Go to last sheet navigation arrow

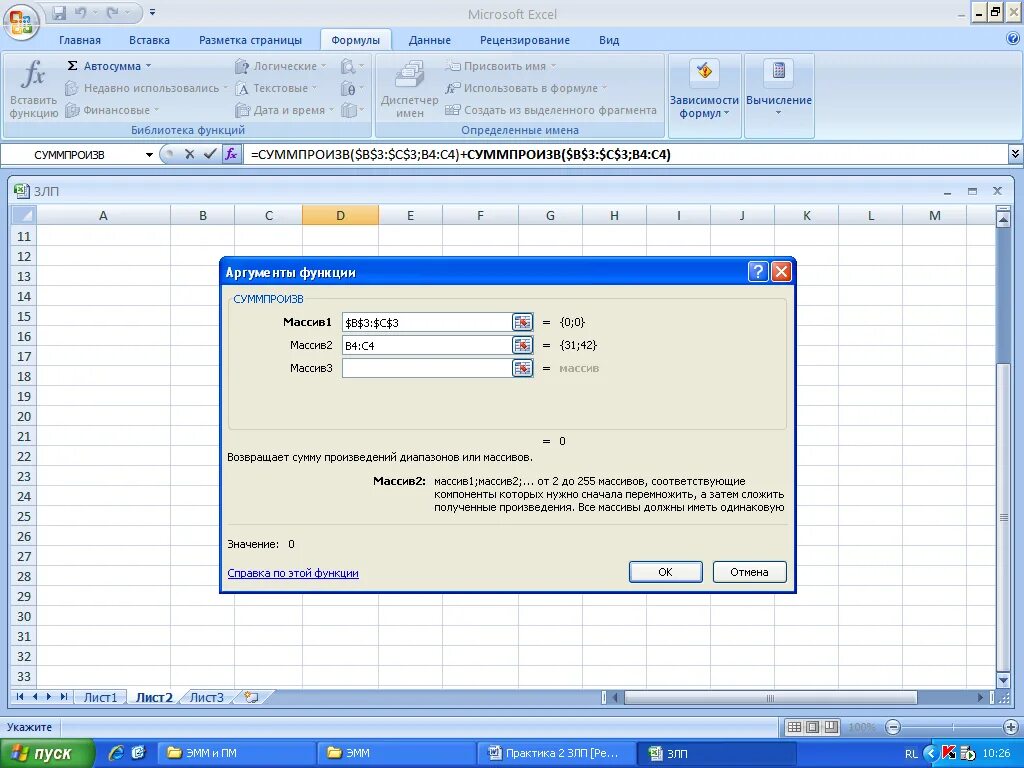click(x=63, y=697)
